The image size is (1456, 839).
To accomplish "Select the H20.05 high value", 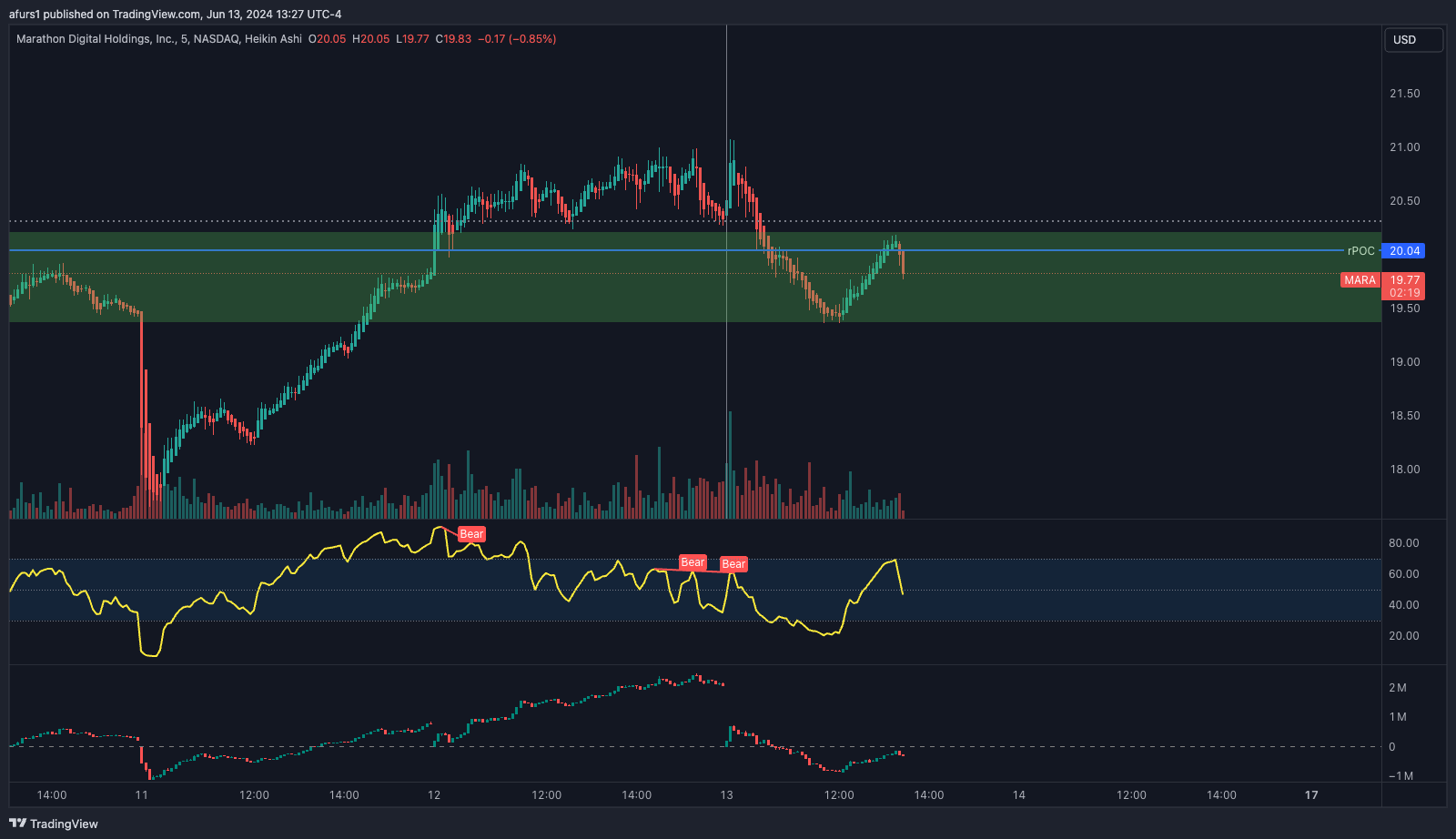I will [370, 39].
